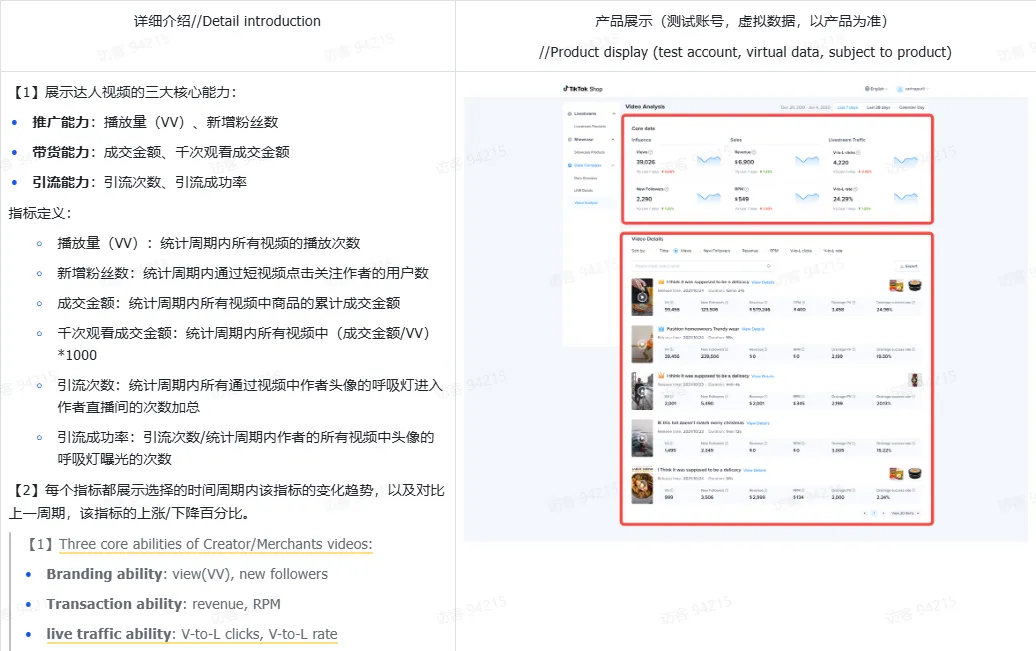Click the '详细介绍//Detail introduction' header
Screen dimensions: 1036x651
coord(227,21)
